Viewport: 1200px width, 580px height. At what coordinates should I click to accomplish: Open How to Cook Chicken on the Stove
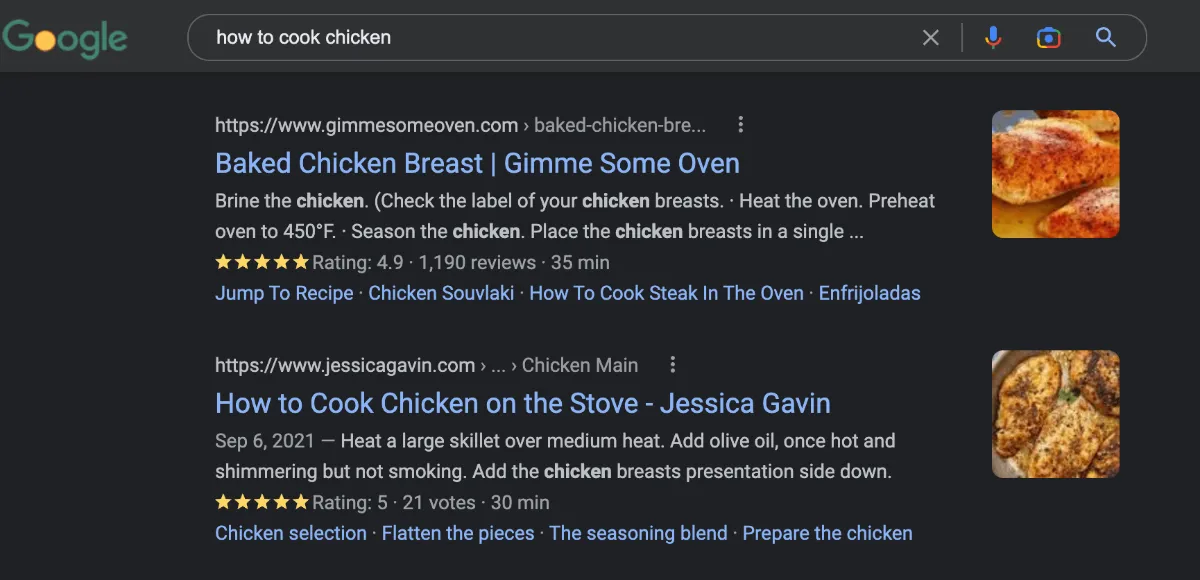pyautogui.click(x=522, y=403)
